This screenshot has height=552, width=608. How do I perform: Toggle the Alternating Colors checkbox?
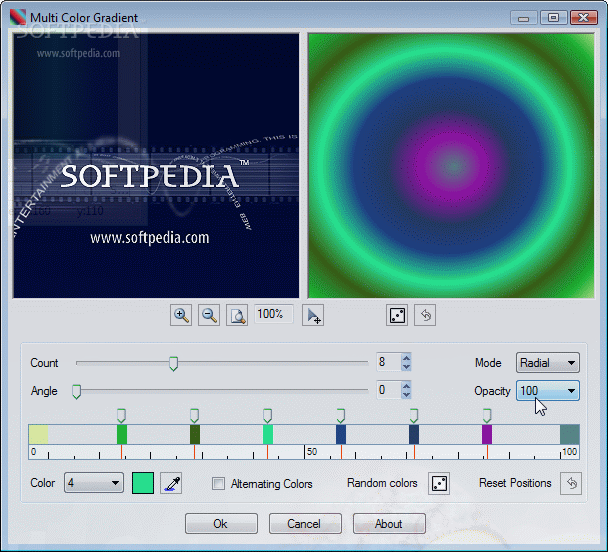(x=218, y=483)
